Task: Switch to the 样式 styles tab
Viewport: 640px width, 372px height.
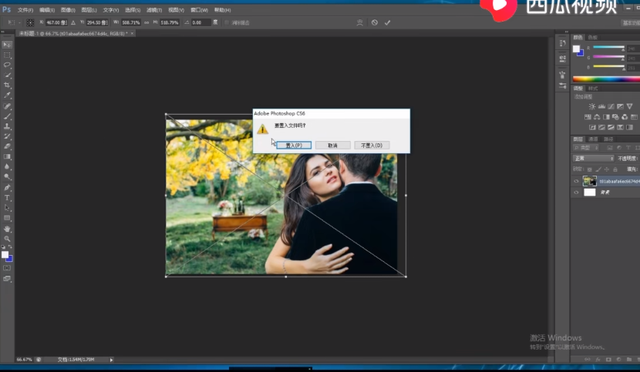Action: coord(593,88)
